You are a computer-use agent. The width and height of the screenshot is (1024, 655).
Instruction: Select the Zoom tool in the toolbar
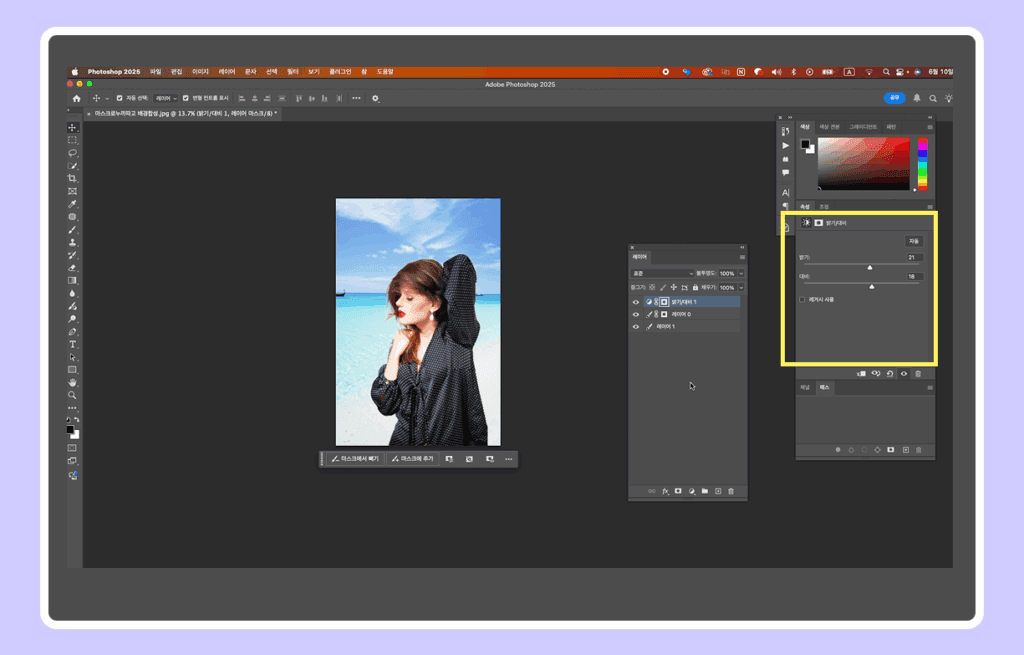[x=72, y=395]
